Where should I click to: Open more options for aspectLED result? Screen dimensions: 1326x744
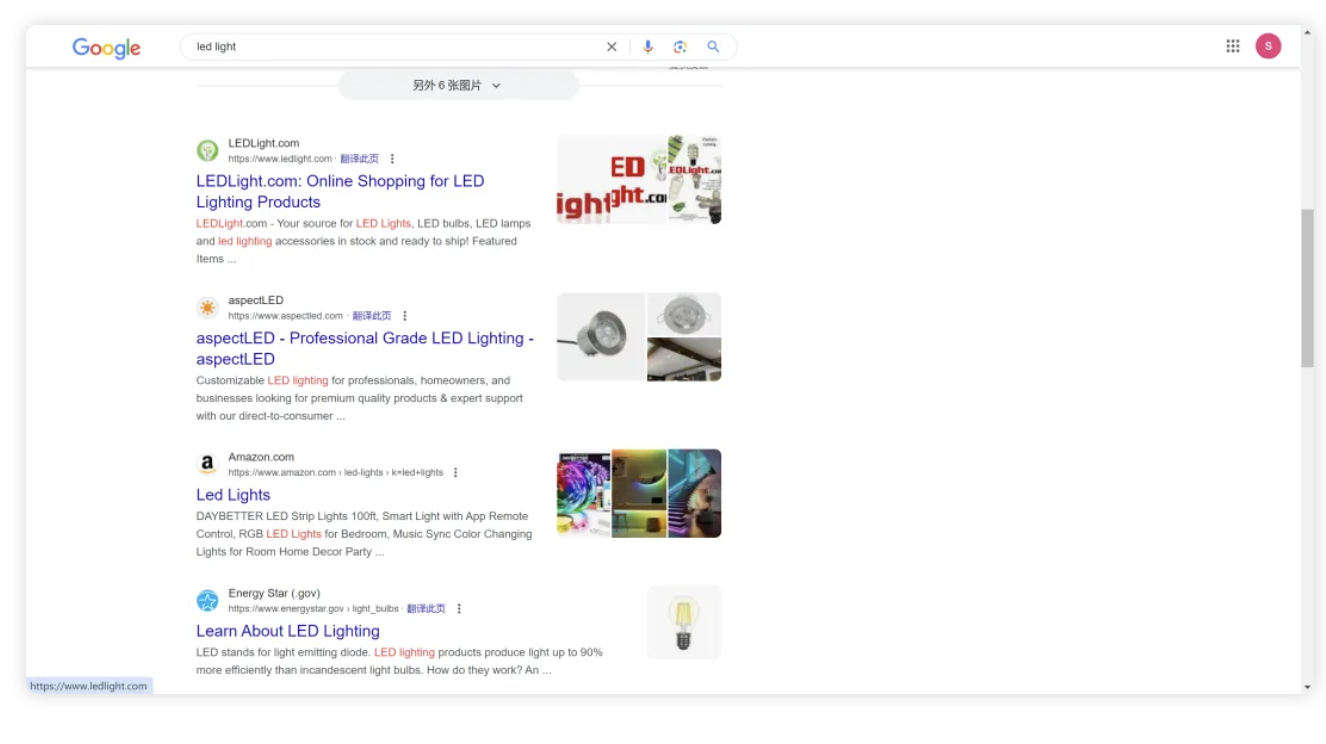click(x=405, y=316)
